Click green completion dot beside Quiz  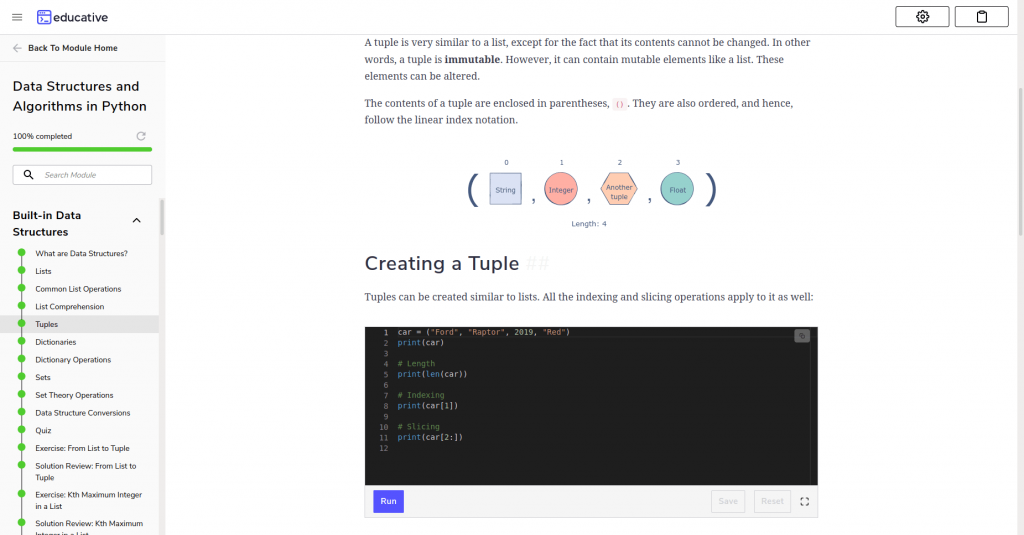[22, 429]
